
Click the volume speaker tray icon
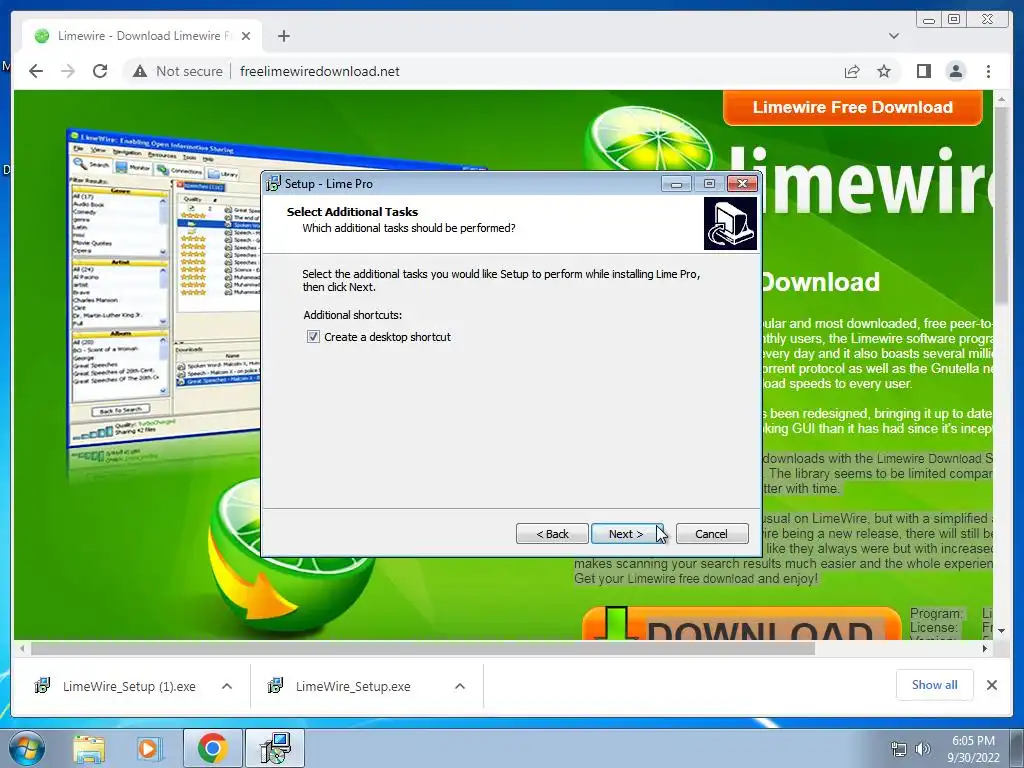point(922,749)
